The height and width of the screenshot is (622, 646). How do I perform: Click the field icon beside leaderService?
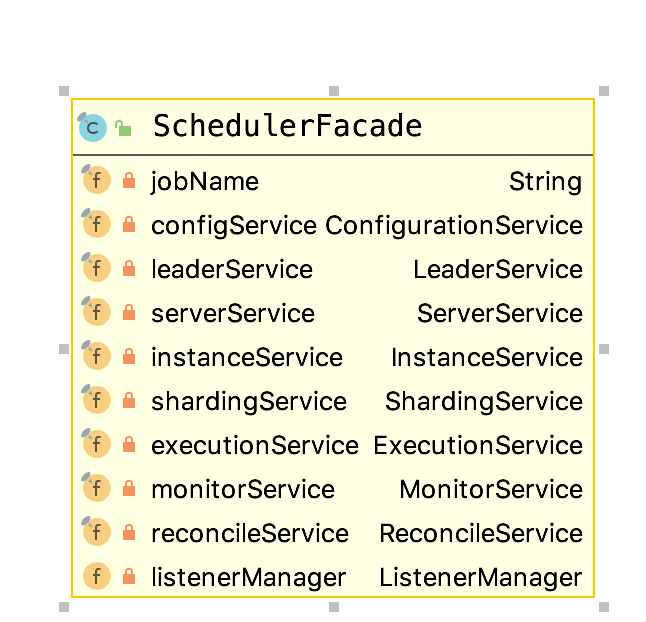(x=96, y=269)
